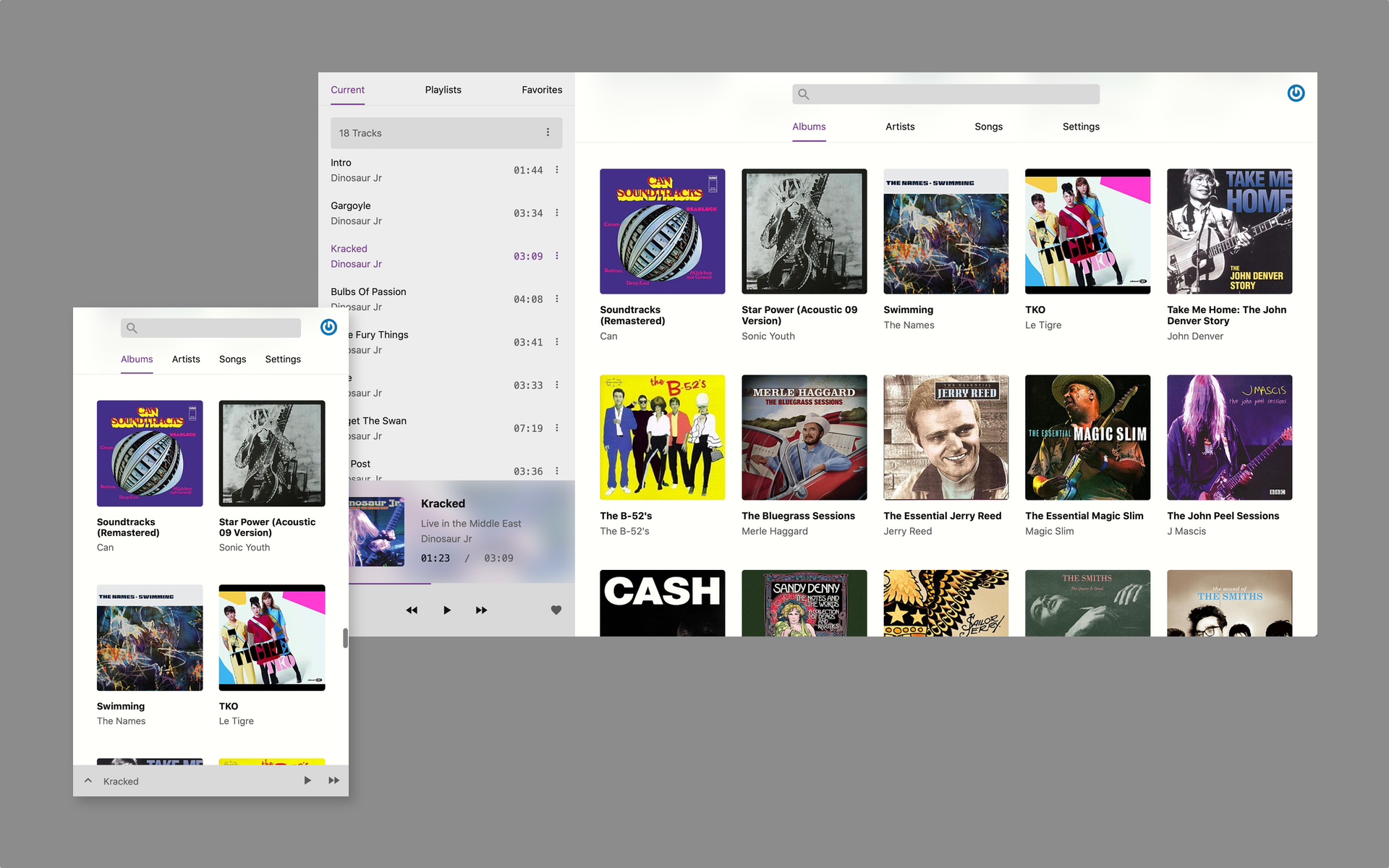Click the power/disconnect icon top right

1296,93
